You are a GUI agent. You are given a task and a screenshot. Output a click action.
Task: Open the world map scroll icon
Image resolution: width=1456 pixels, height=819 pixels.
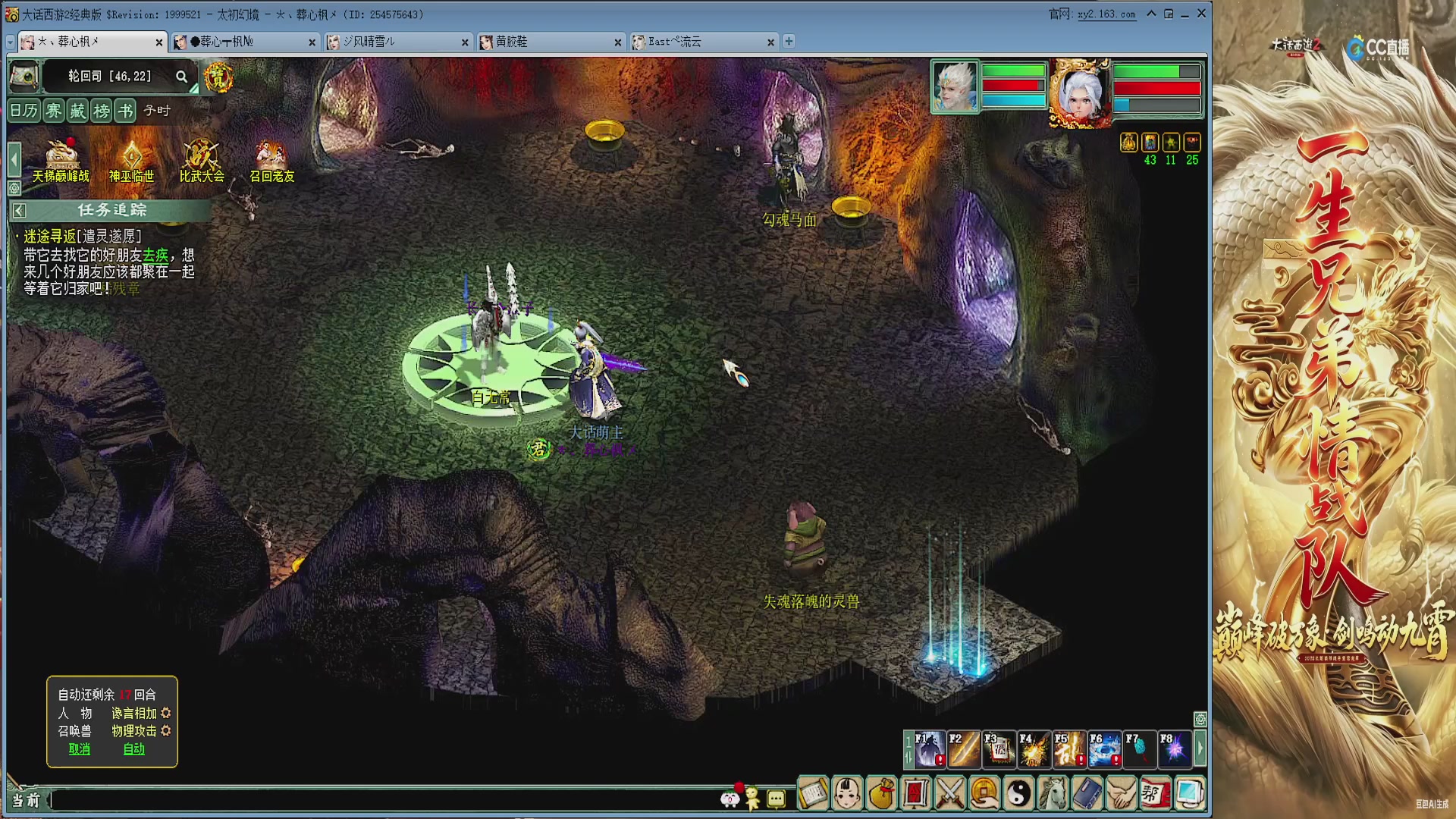24,77
